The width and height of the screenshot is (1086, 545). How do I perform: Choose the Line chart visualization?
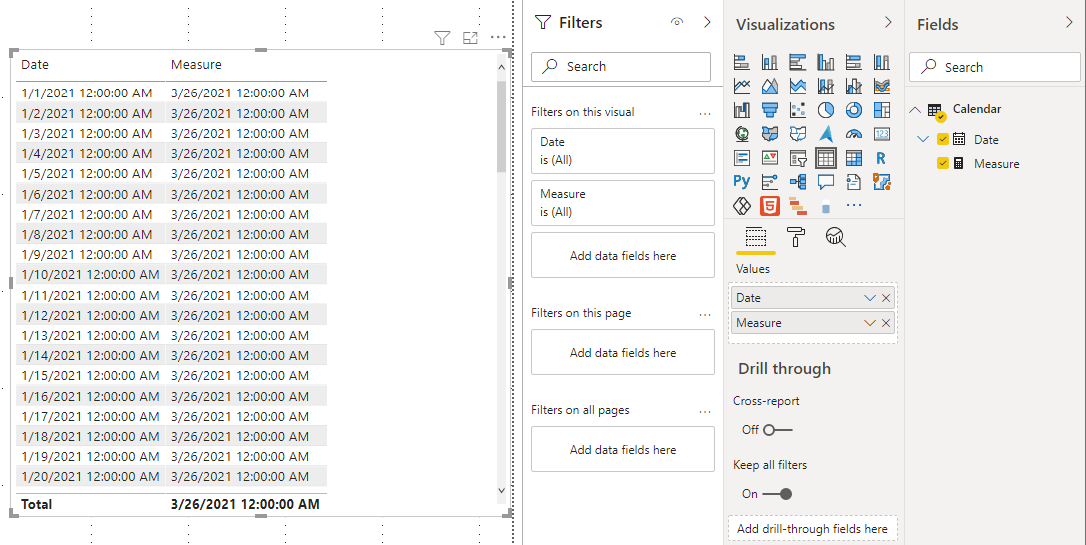click(742, 86)
